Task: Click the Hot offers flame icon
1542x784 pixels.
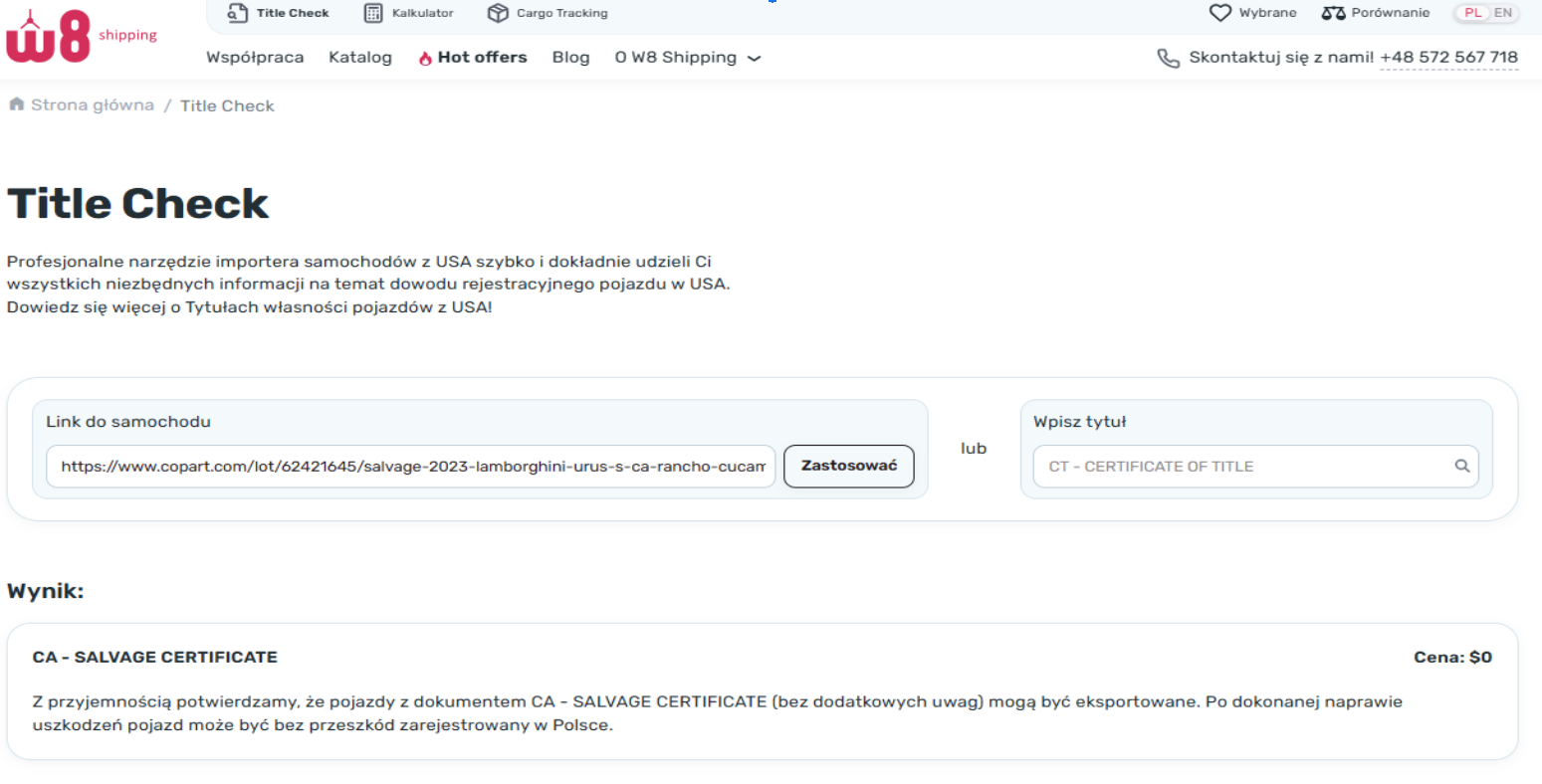Action: (425, 59)
